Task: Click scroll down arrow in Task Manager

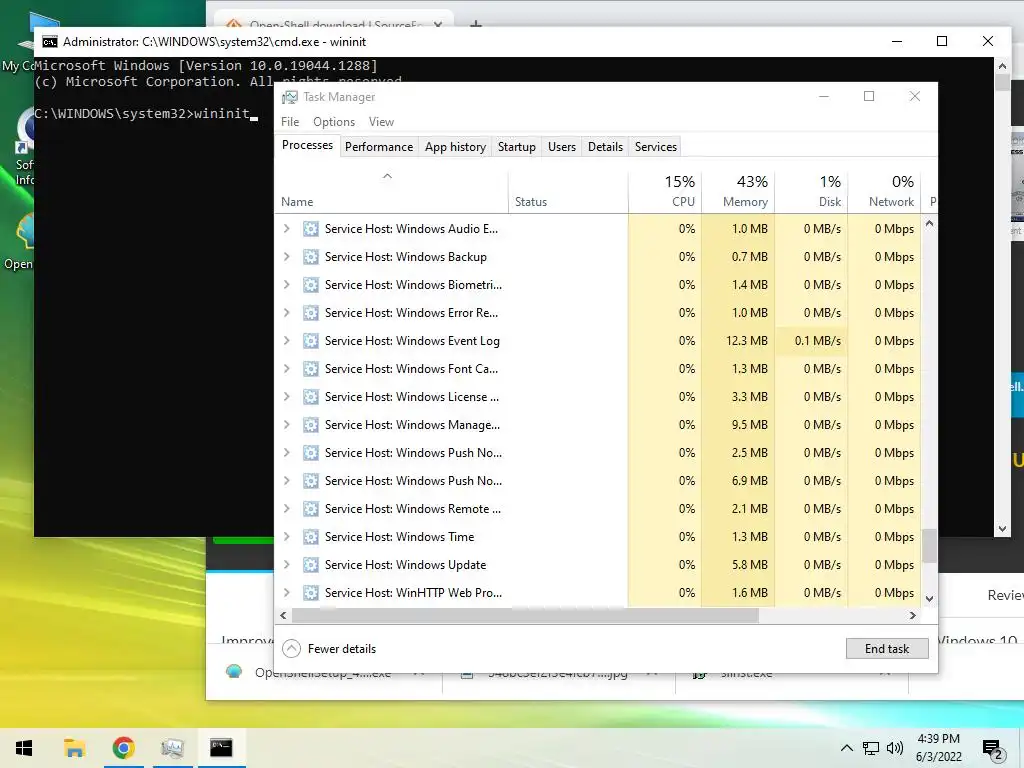Action: [x=929, y=598]
